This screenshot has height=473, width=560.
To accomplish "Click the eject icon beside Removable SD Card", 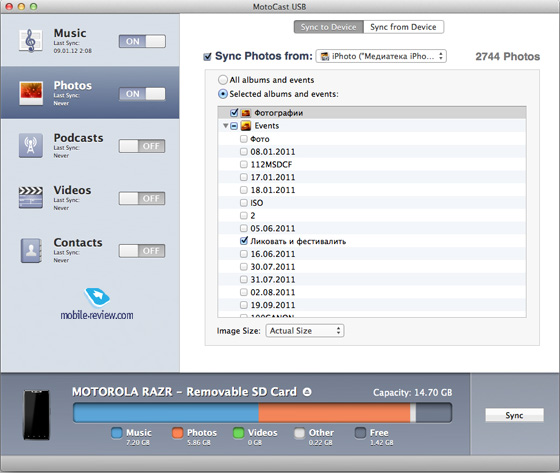I will pyautogui.click(x=307, y=392).
